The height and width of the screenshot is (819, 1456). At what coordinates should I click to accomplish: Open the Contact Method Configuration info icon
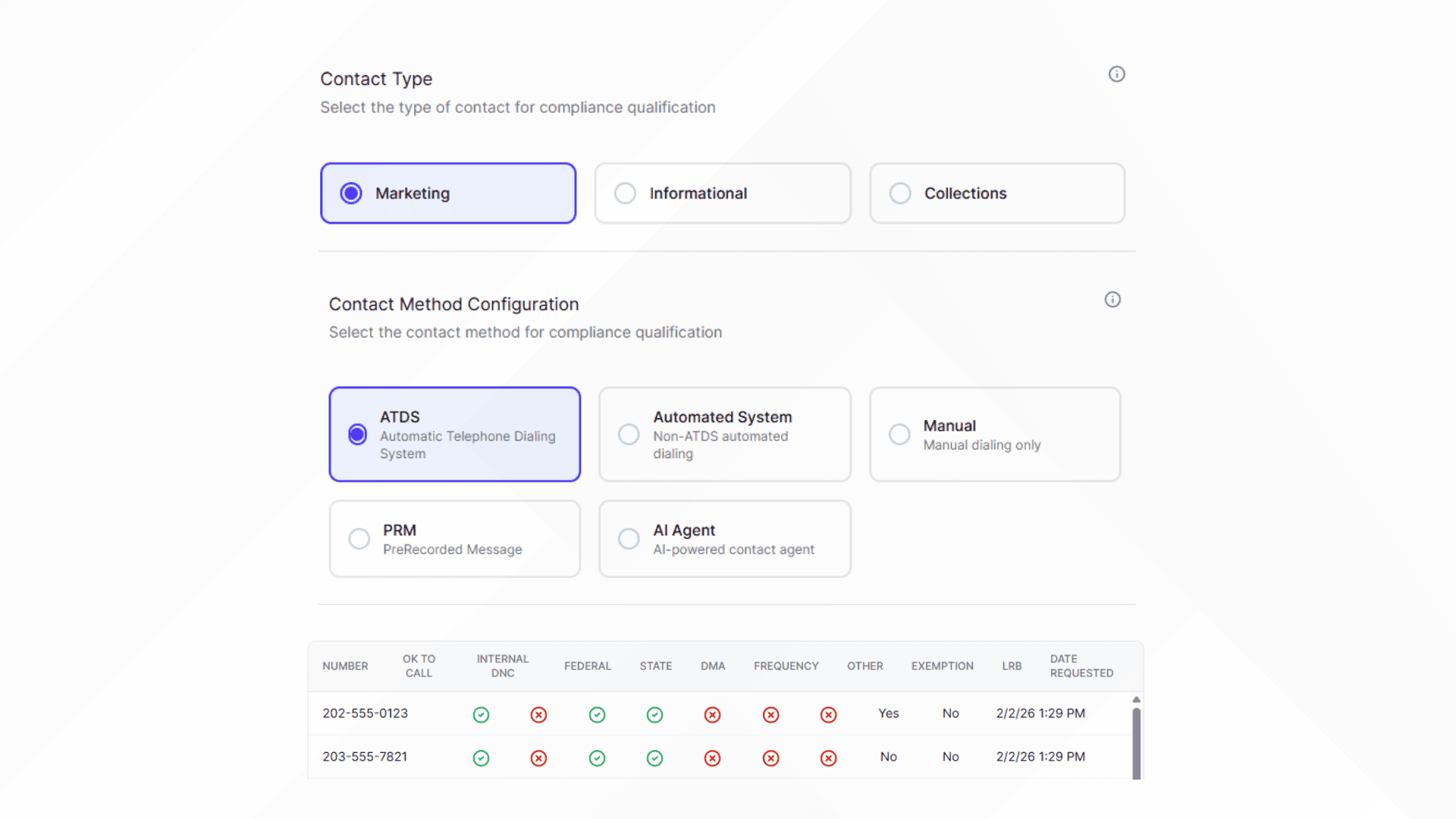click(1112, 300)
